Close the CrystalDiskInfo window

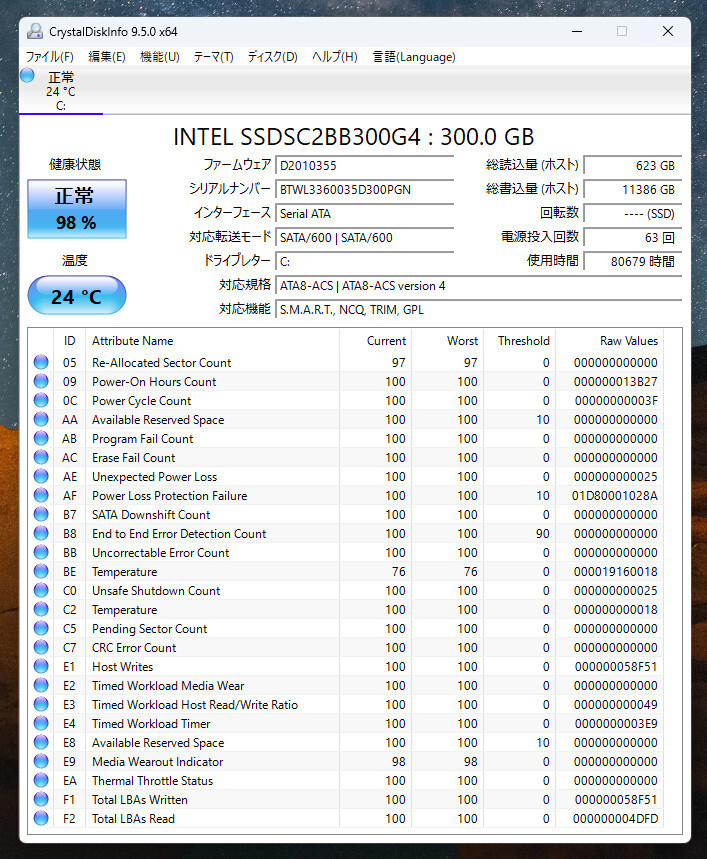[668, 31]
